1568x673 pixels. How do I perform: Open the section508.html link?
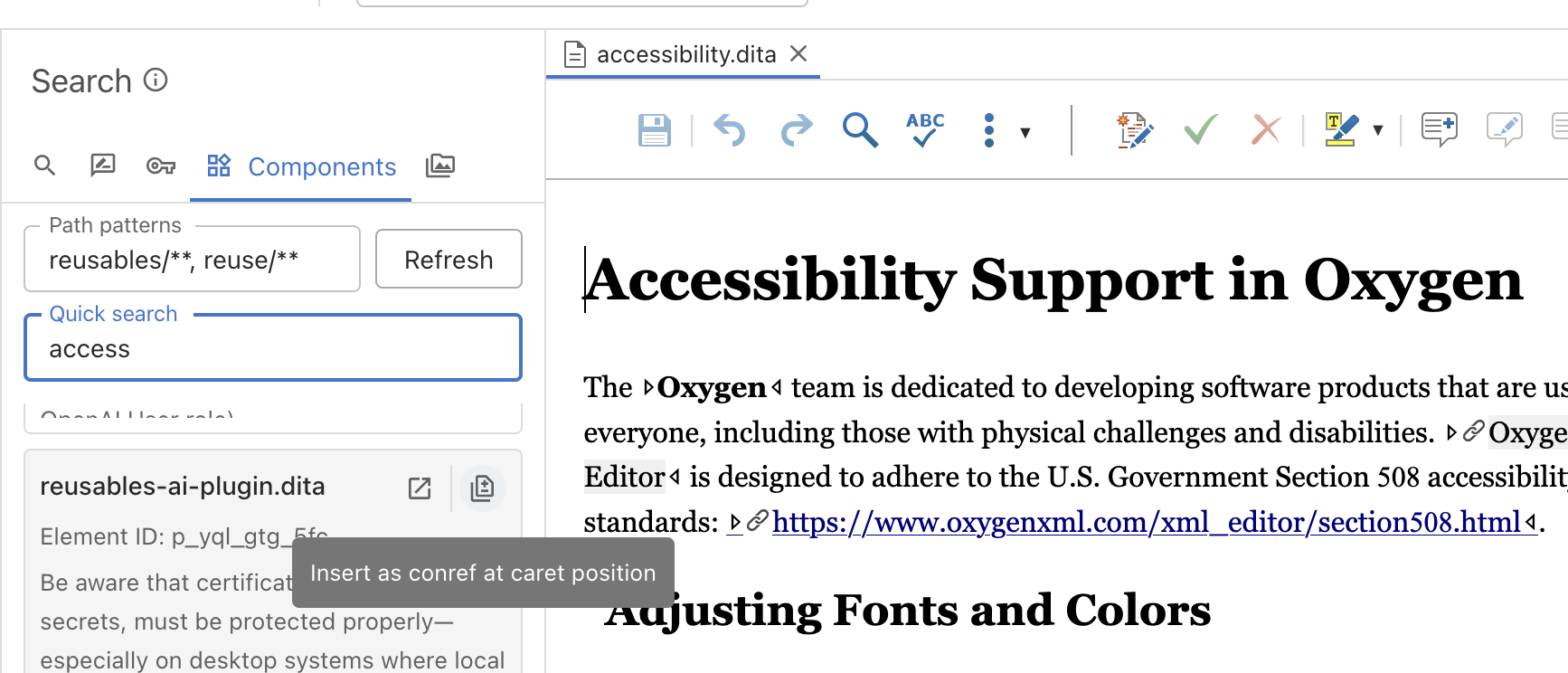click(x=1147, y=522)
